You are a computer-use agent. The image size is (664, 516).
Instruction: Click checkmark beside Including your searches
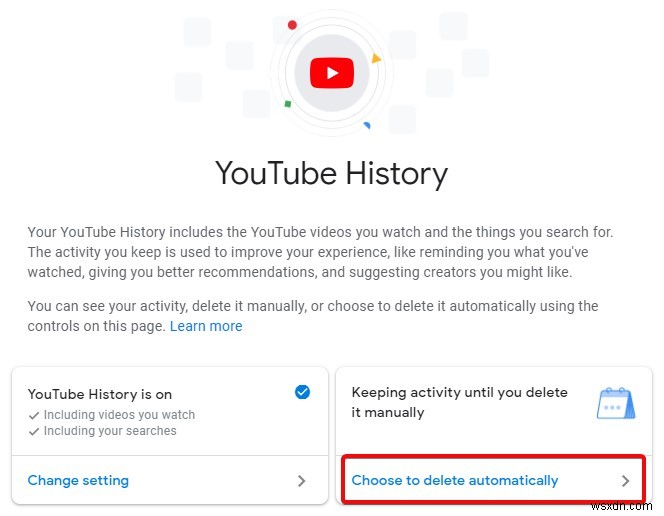pyautogui.click(x=34, y=431)
